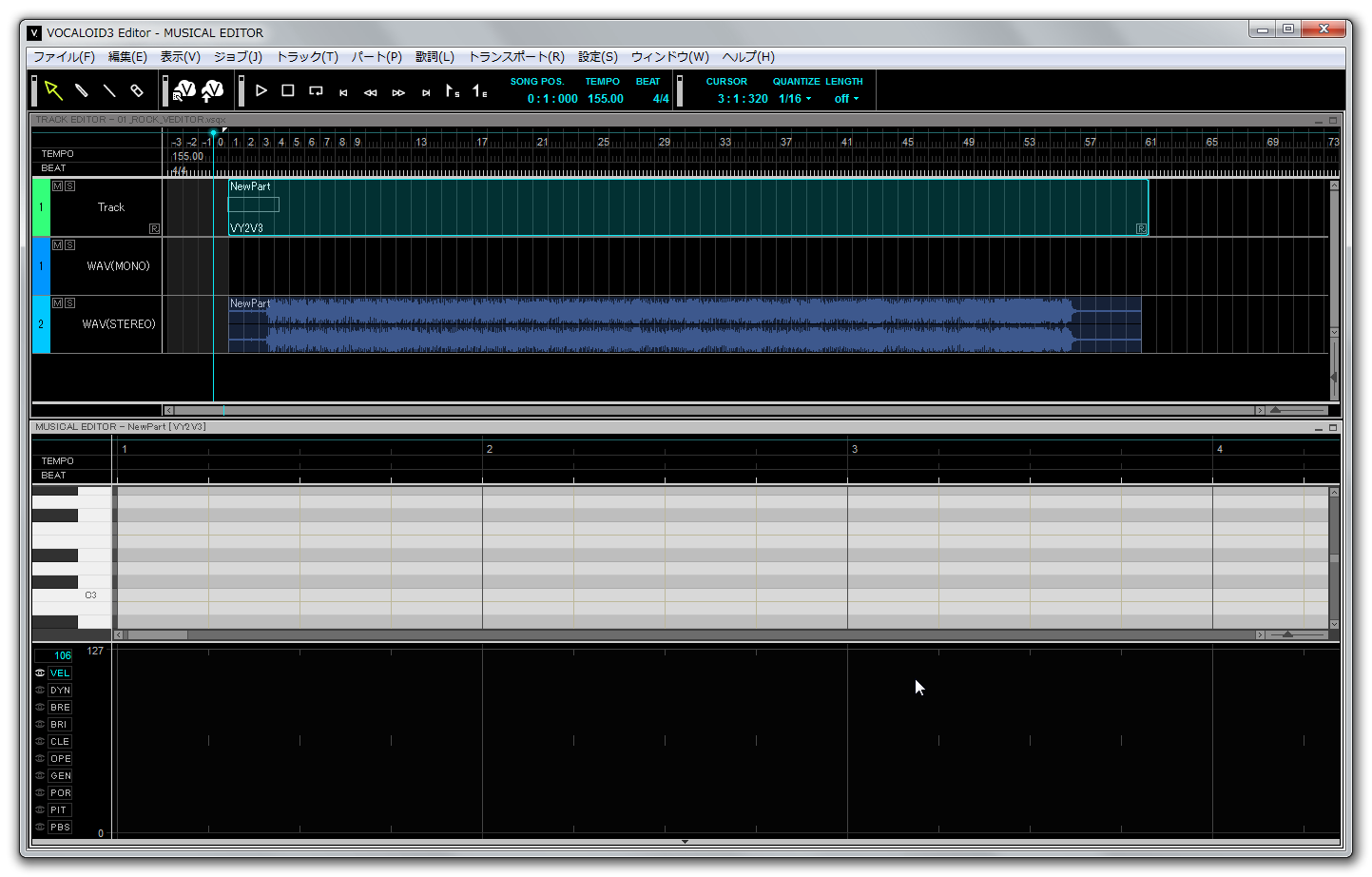Open the QUANTIZE 1/16 dropdown
Screen dimensions: 1372x877
(795, 99)
